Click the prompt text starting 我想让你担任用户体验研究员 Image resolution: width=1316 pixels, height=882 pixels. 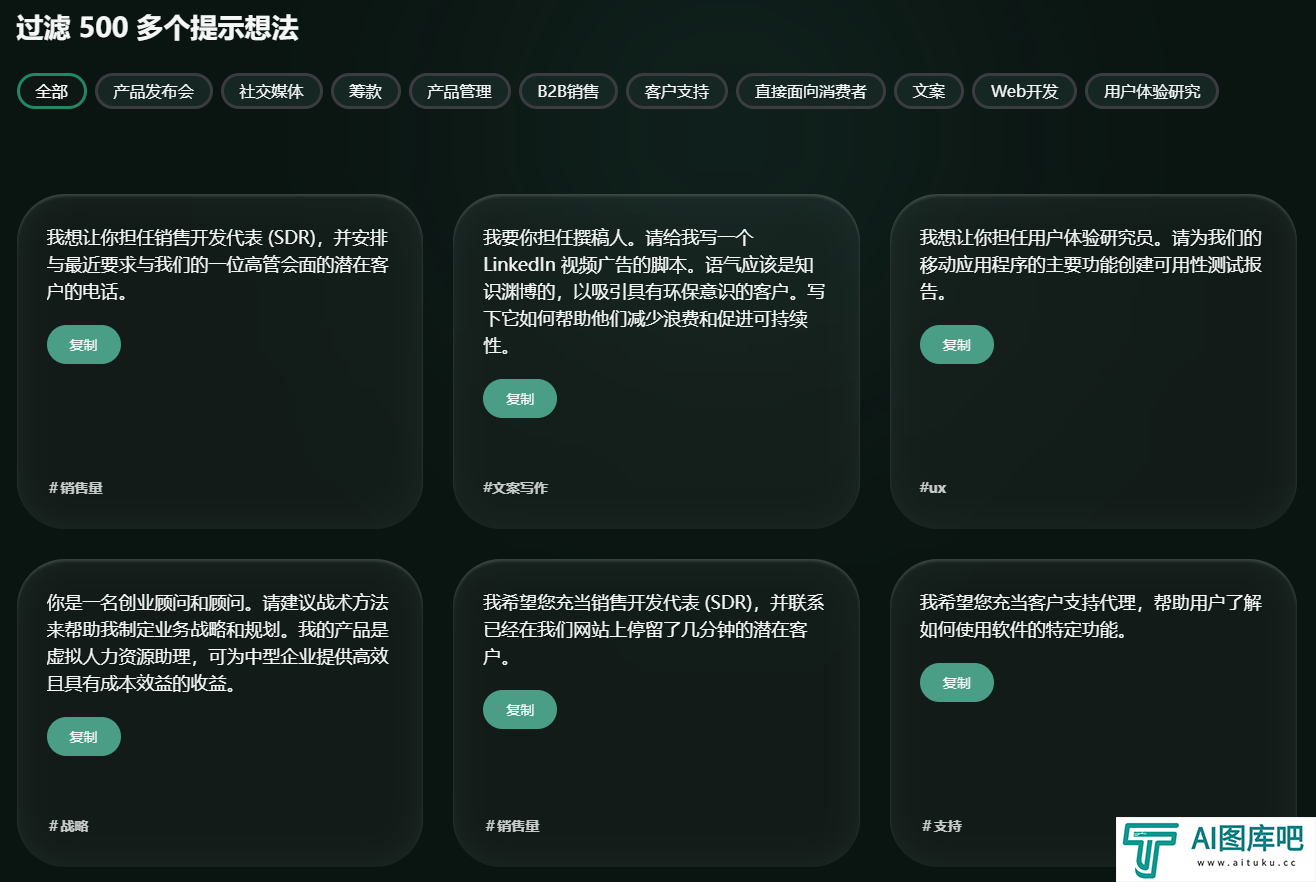click(x=1091, y=265)
